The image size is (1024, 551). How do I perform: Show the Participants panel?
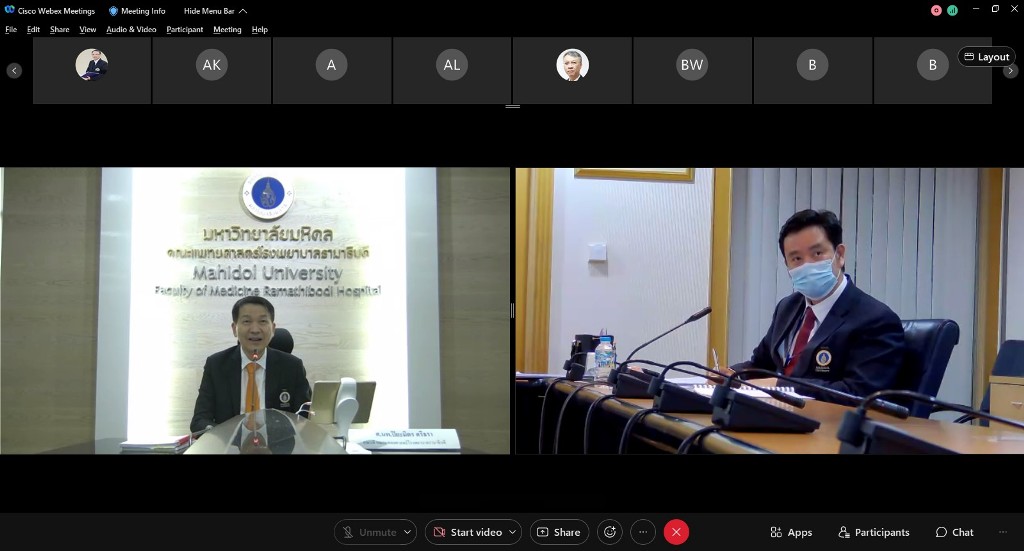[873, 532]
